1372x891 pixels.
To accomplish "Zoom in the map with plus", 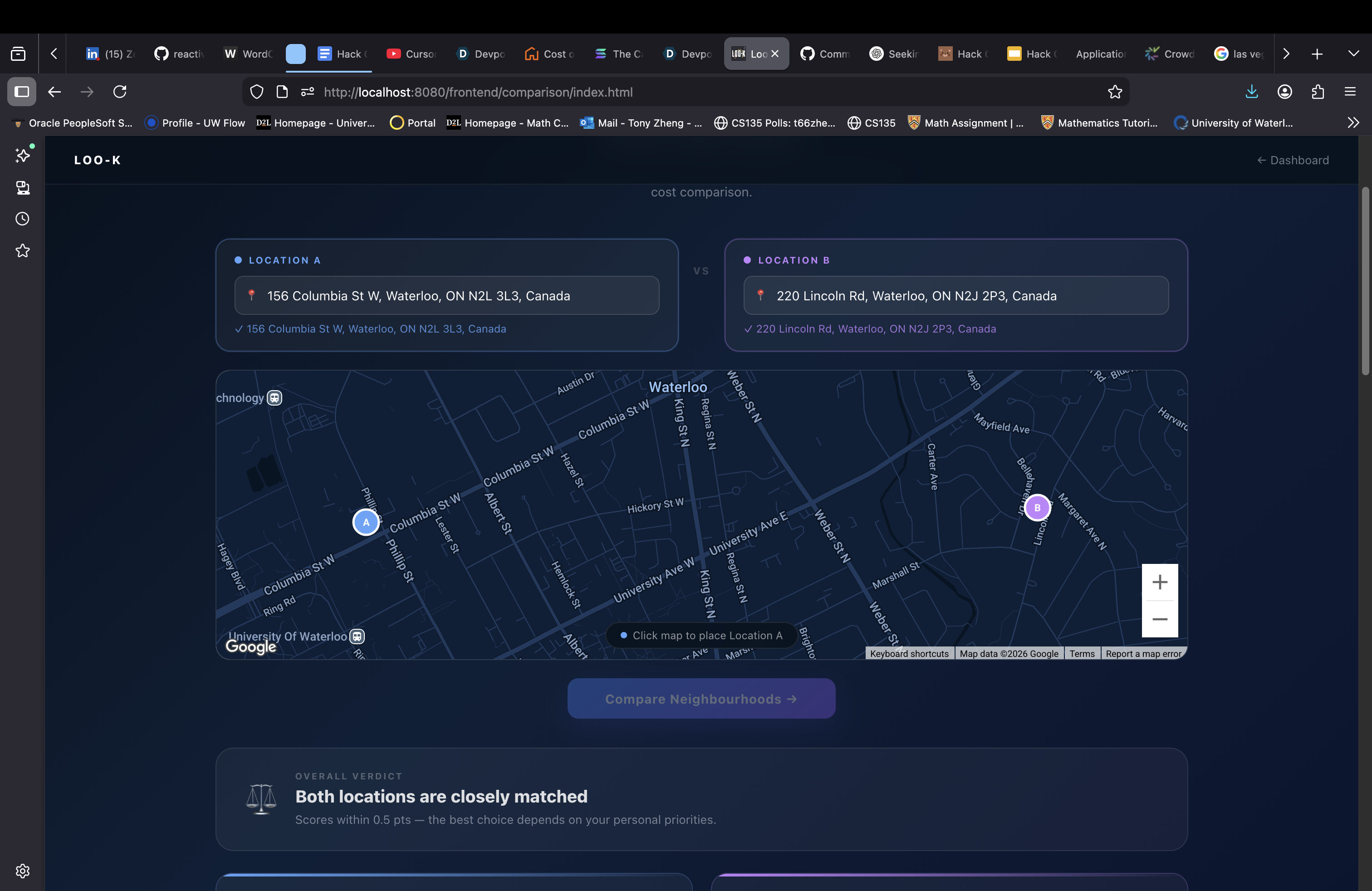I will tap(1159, 582).
